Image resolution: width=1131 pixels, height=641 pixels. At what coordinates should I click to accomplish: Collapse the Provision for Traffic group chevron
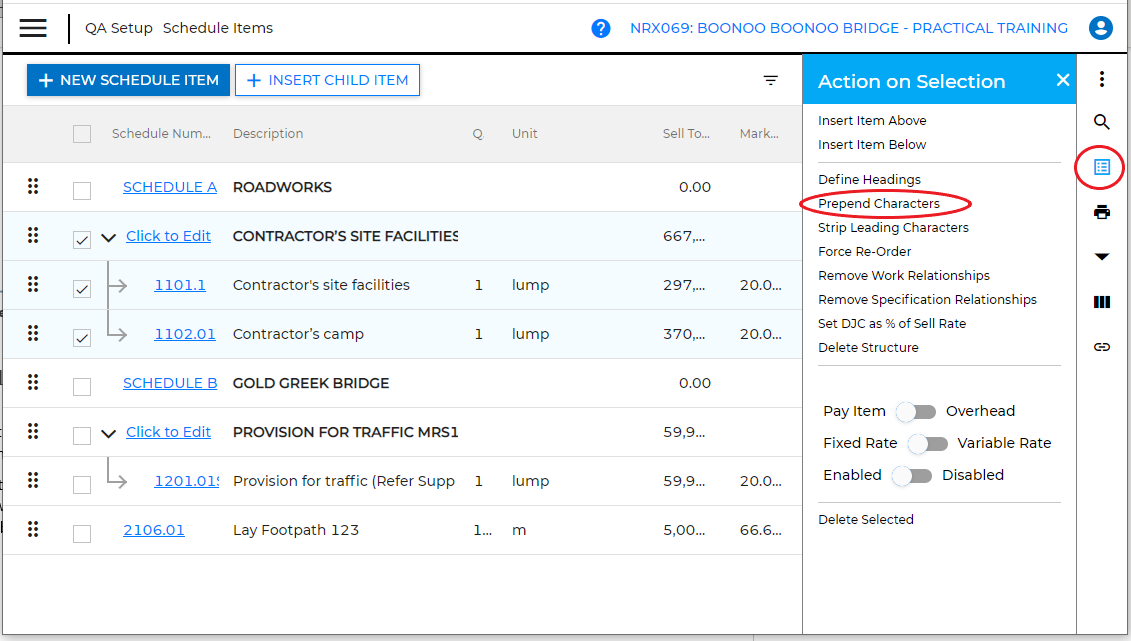tap(108, 433)
